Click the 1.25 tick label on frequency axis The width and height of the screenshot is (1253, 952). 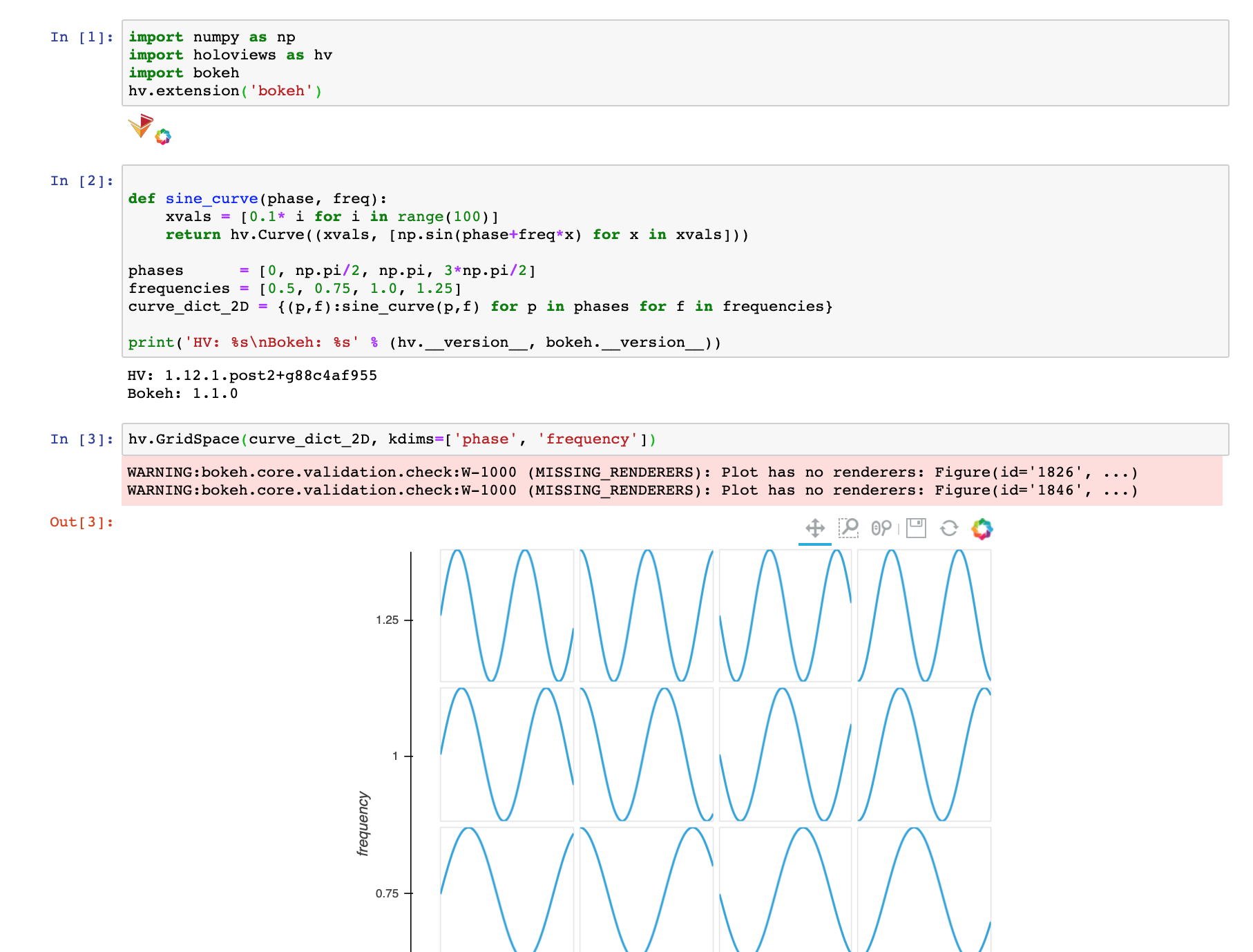coord(388,620)
